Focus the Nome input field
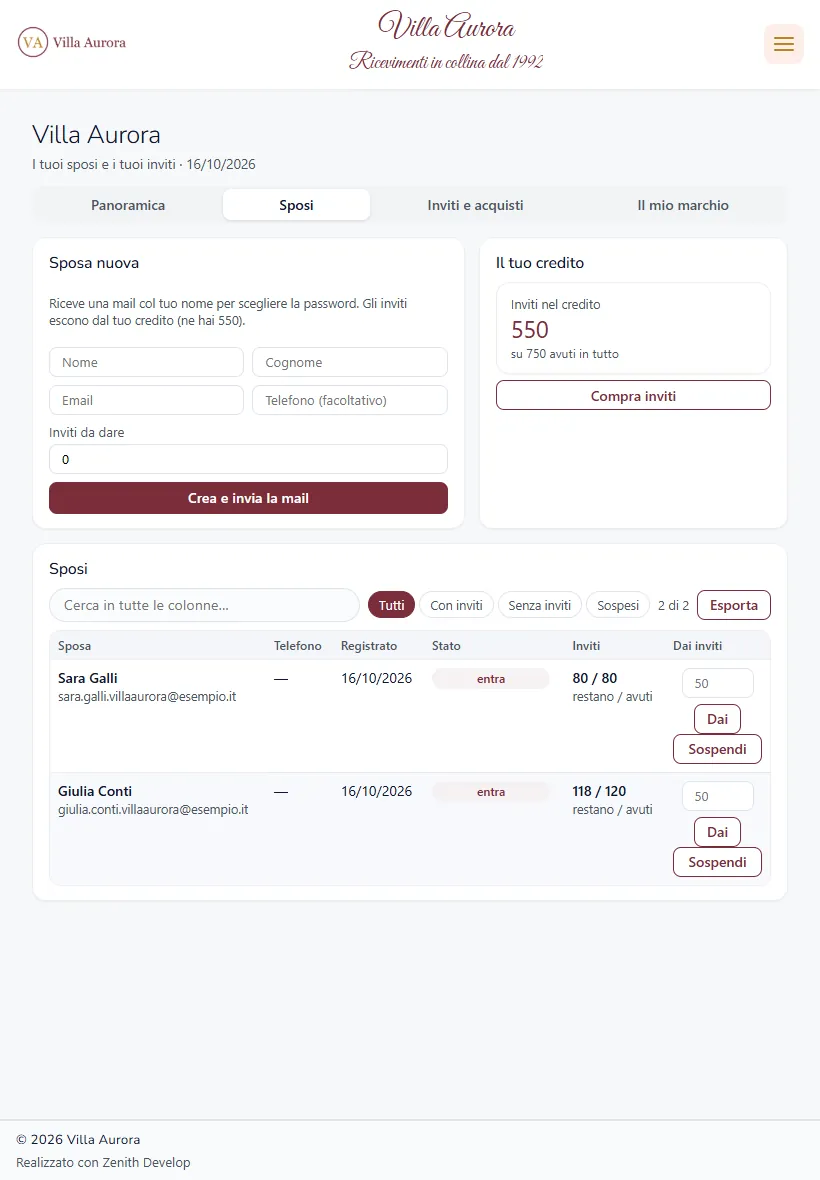Image resolution: width=820 pixels, height=1180 pixels. click(x=146, y=362)
